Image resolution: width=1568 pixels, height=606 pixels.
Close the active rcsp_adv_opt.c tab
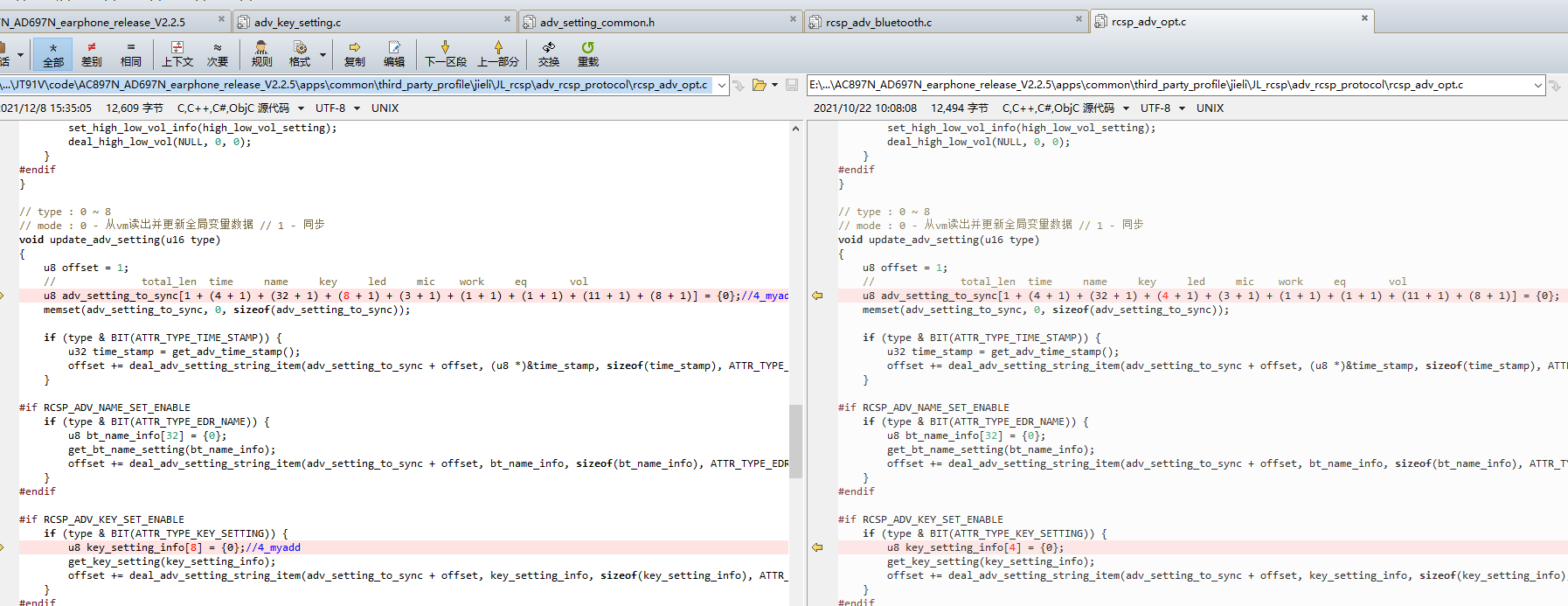point(1364,17)
